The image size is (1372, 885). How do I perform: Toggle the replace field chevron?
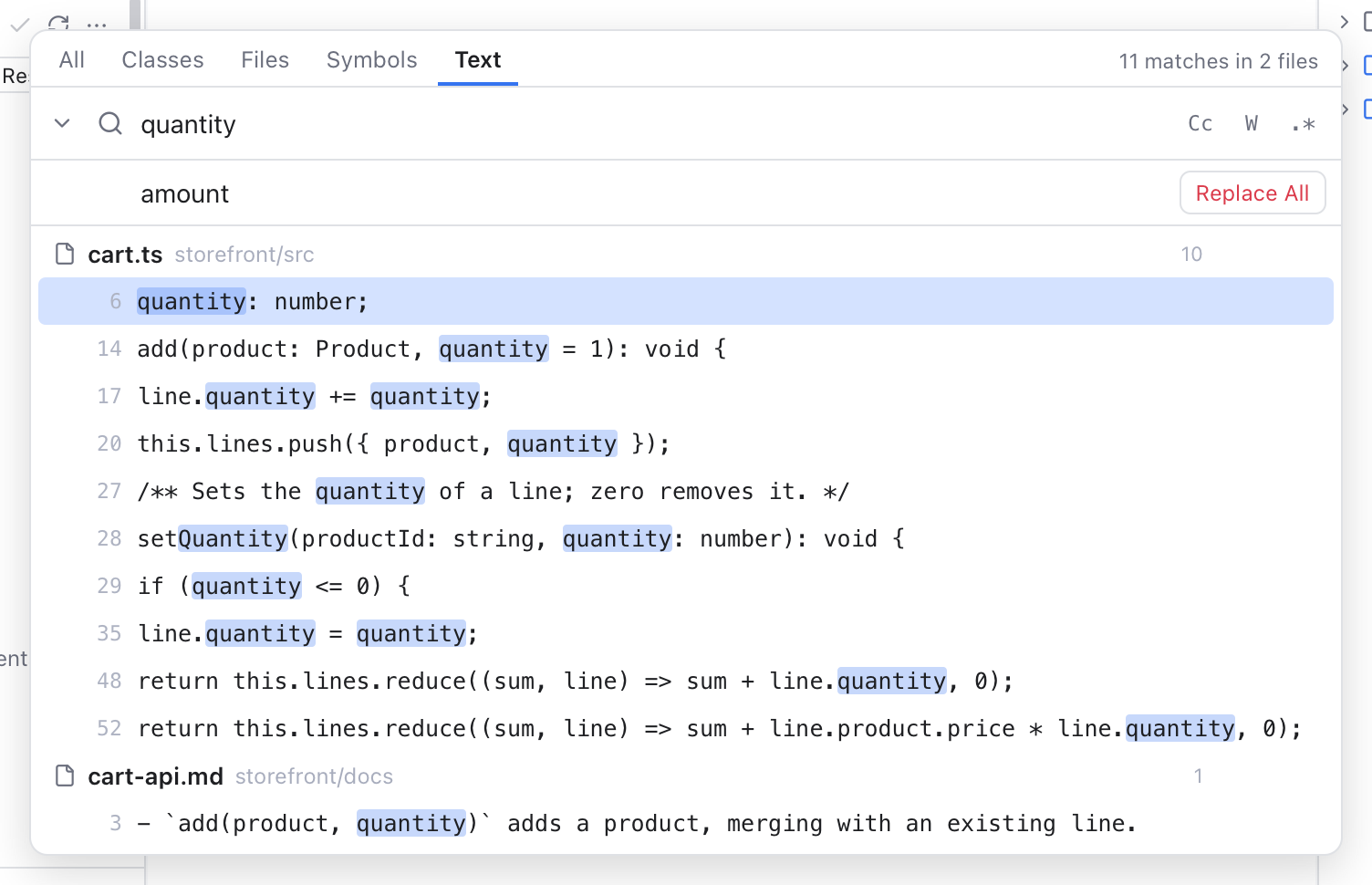(x=62, y=123)
